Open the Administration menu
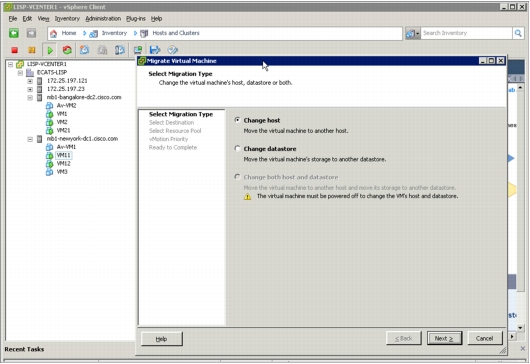This screenshot has height=364, width=530. [x=103, y=19]
